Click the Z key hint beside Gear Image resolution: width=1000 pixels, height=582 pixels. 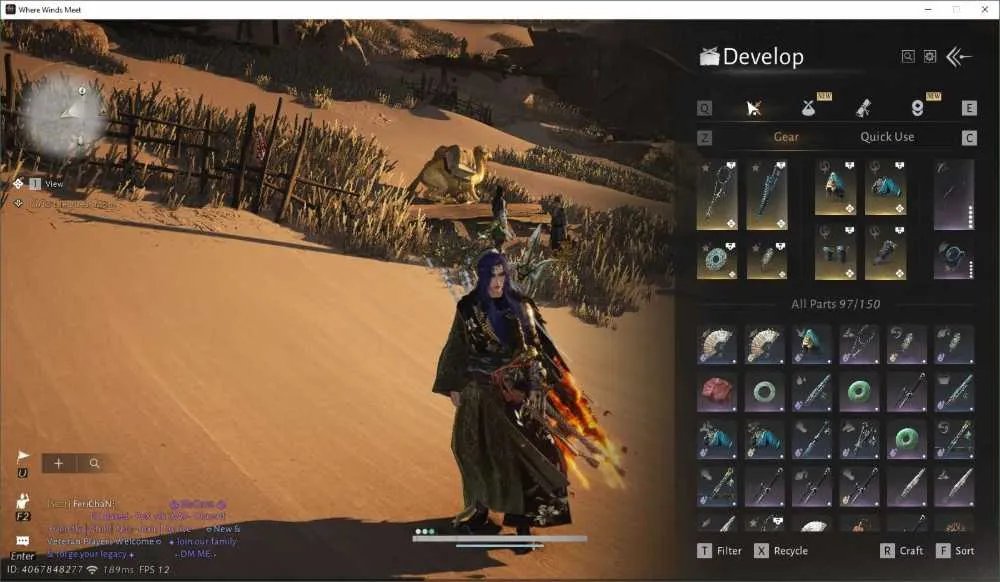tap(705, 137)
